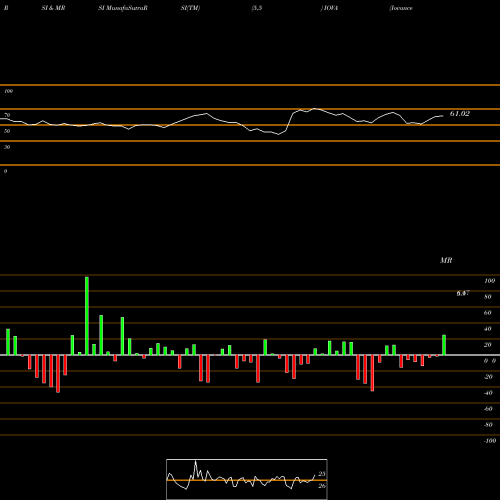Click the tallest green MR histogram bar
This screenshot has height=500, width=500.
pos(87,316)
